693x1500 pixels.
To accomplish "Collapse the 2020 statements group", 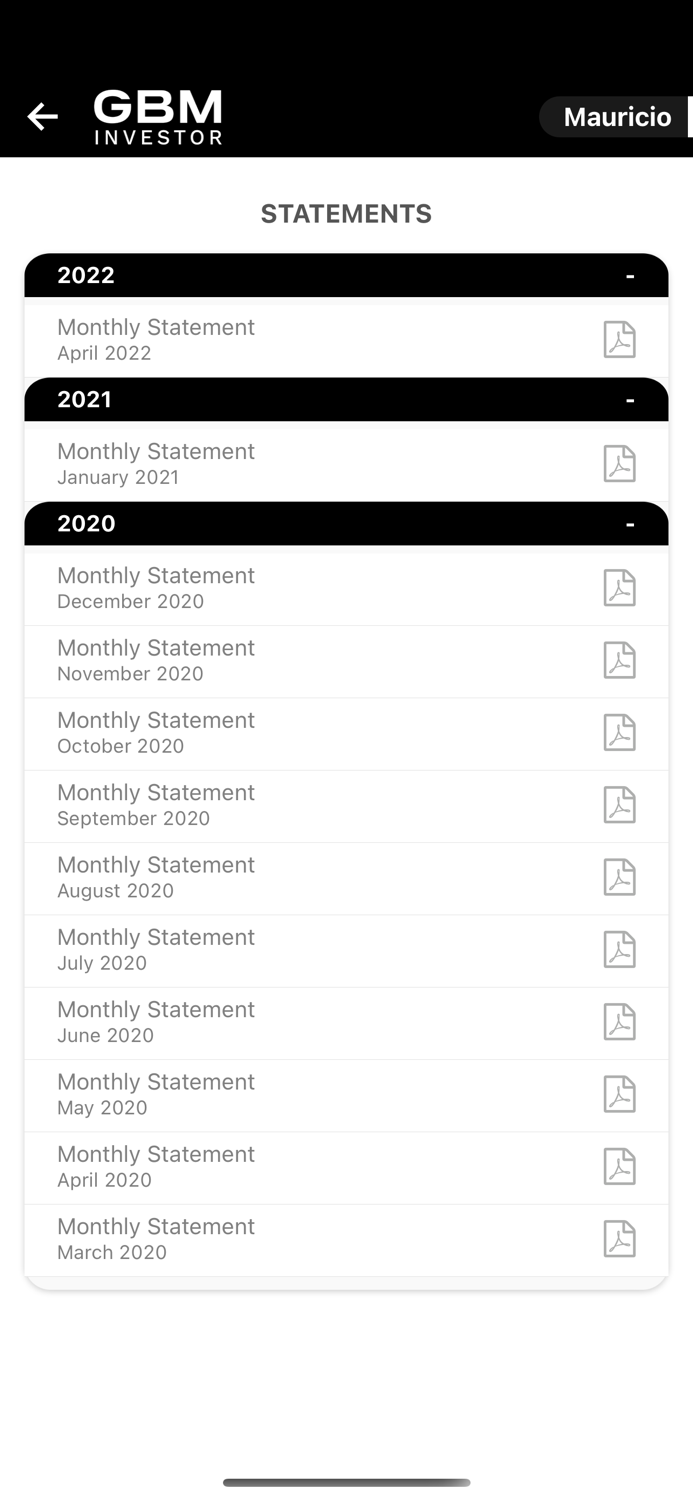I will pyautogui.click(x=630, y=524).
